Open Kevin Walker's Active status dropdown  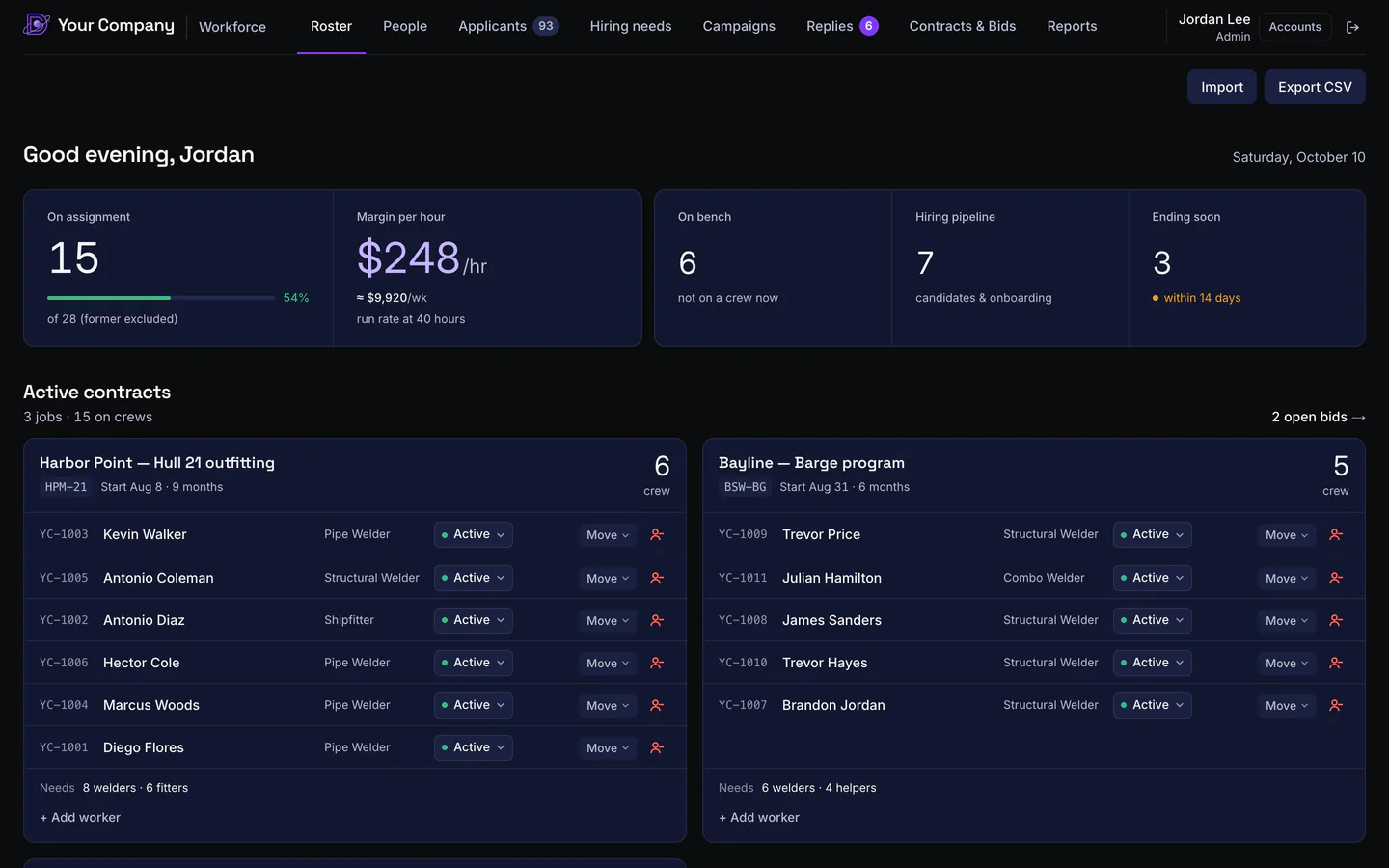(x=473, y=534)
